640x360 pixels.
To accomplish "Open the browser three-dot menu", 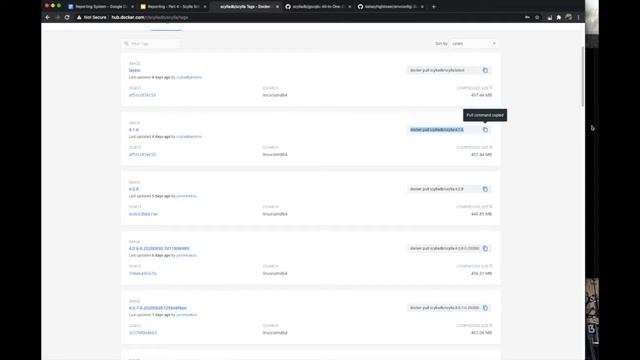I will pyautogui.click(x=578, y=17).
